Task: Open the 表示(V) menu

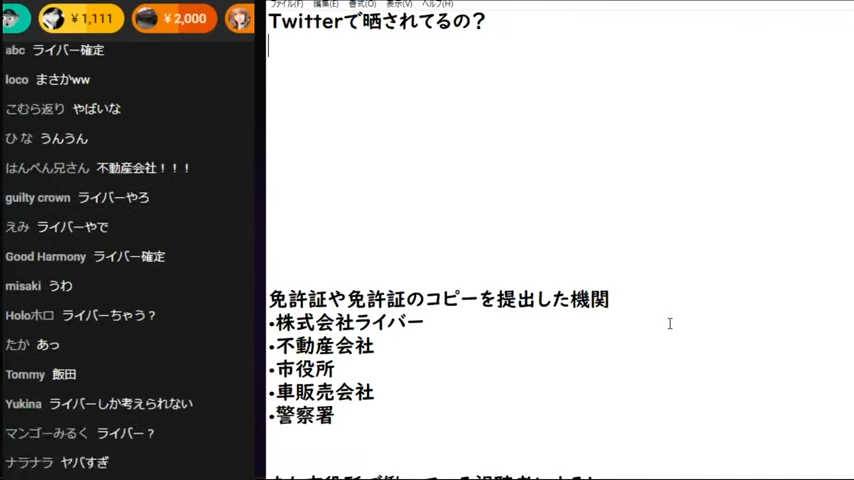Action: click(x=399, y=4)
